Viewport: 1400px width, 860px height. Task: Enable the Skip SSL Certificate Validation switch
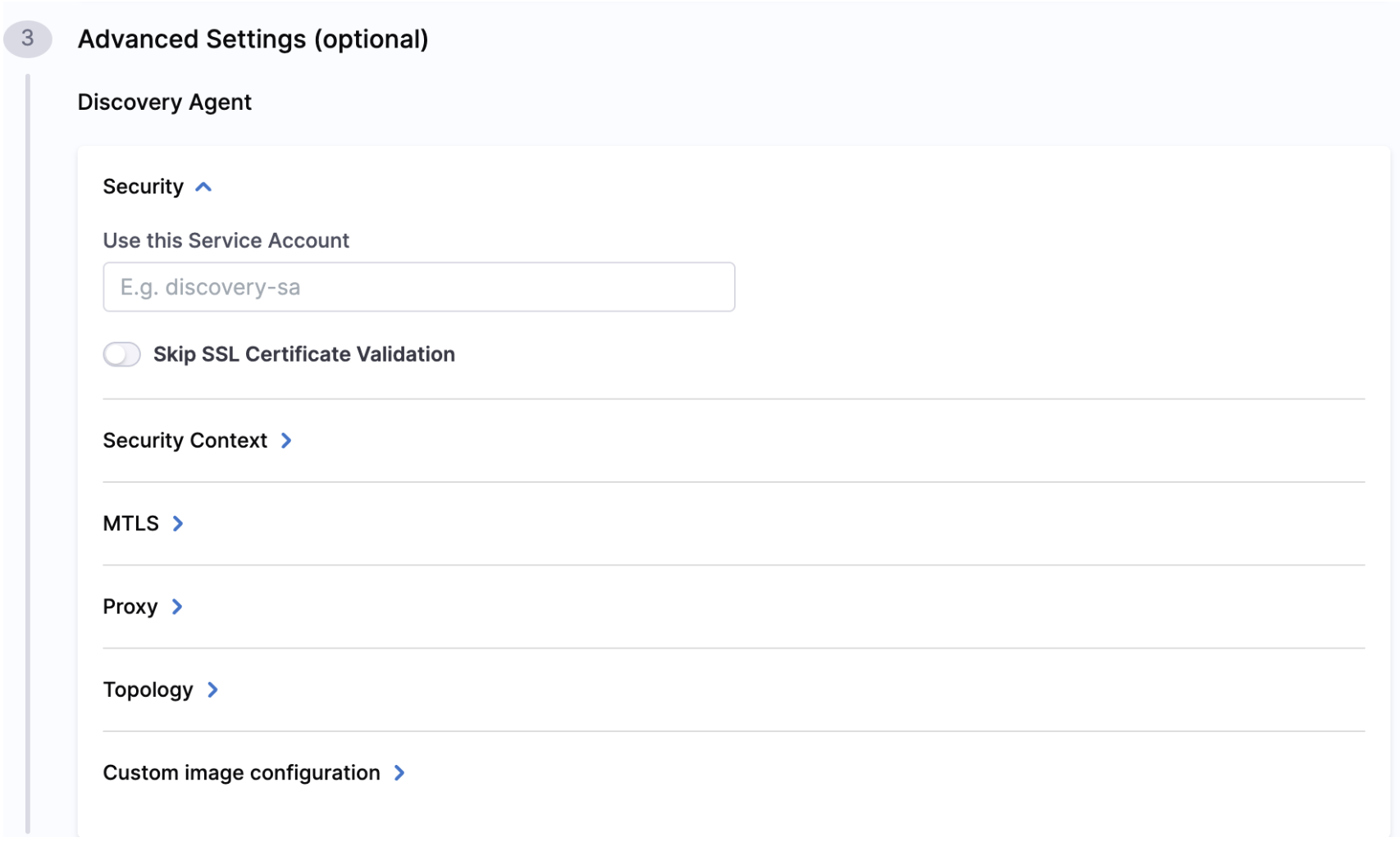[x=122, y=355]
